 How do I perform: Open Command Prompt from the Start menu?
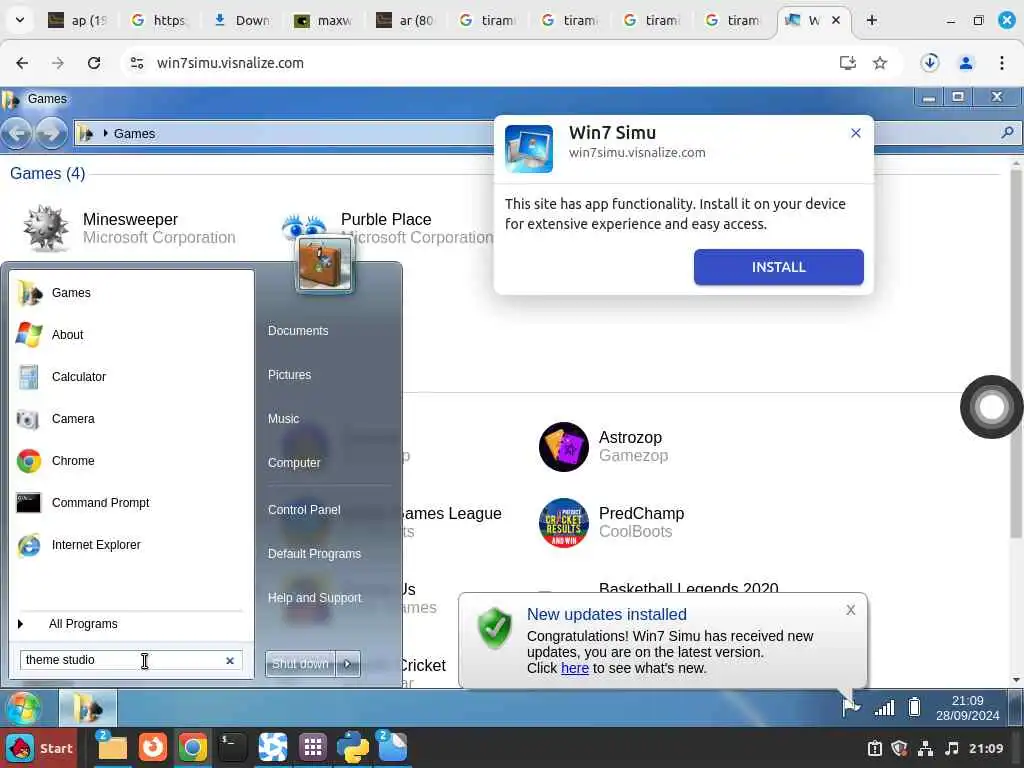pyautogui.click(x=131, y=503)
